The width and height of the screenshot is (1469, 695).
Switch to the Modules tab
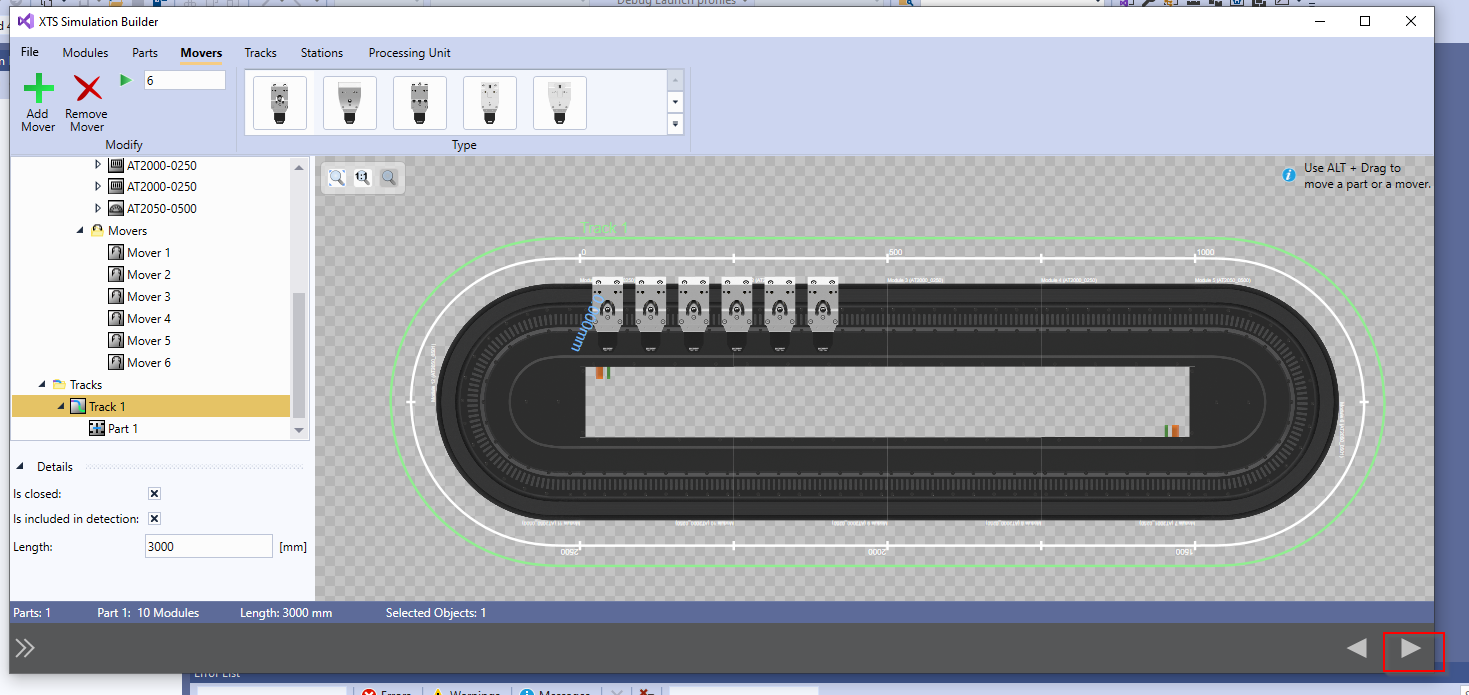pyautogui.click(x=85, y=53)
